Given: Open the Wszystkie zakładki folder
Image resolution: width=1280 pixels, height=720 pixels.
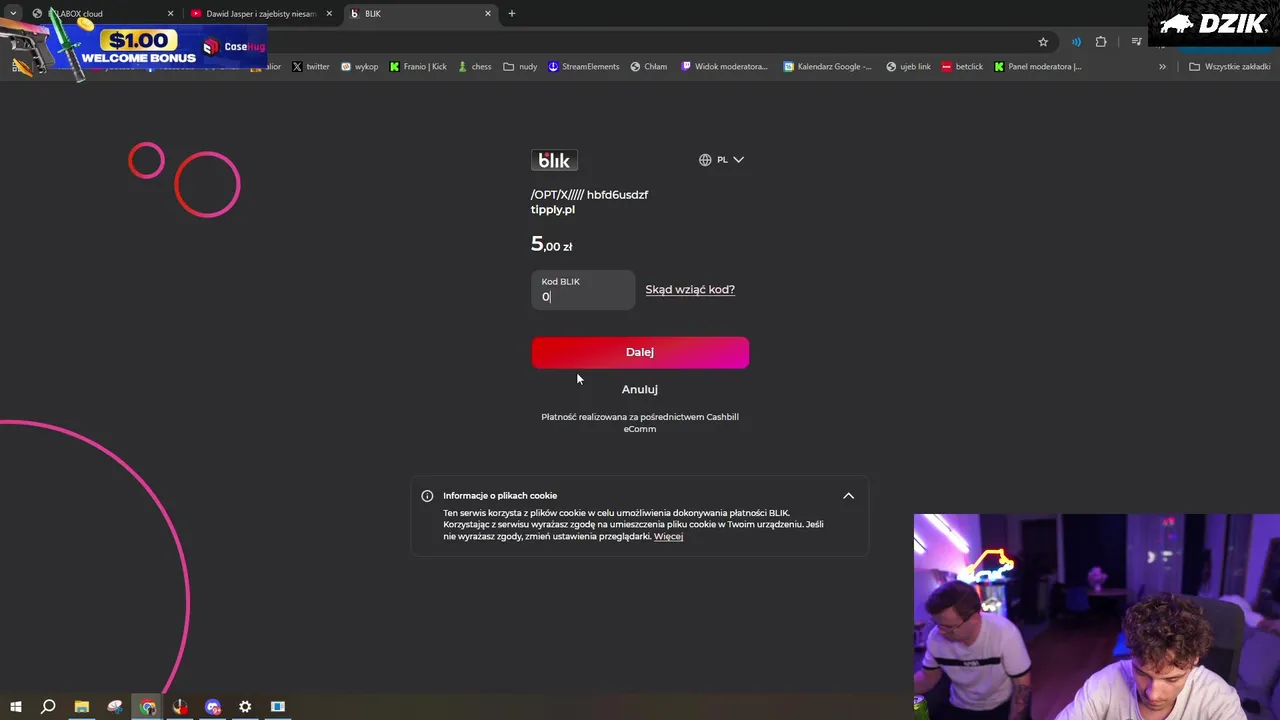Looking at the screenshot, I should coord(1230,67).
